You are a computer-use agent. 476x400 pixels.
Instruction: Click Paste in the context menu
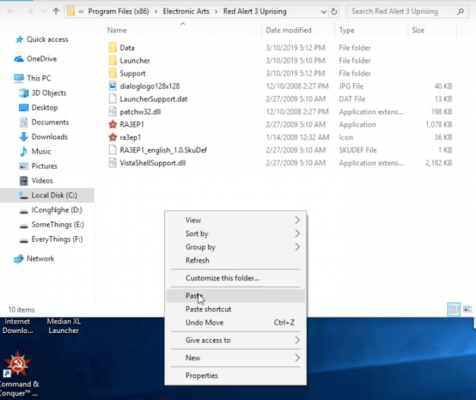coord(235,296)
